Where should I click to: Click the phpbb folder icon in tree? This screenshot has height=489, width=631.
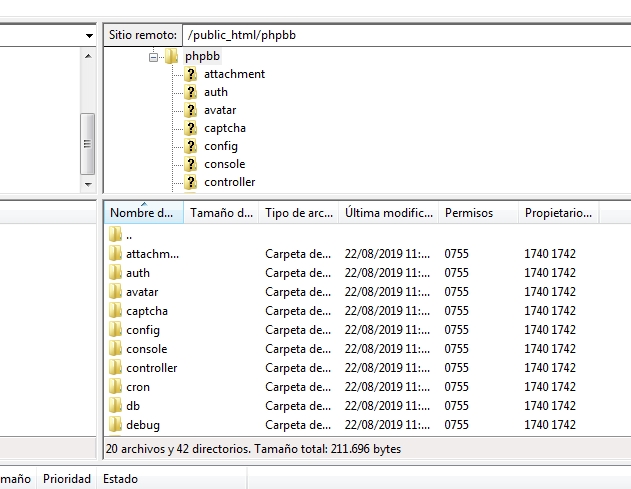coord(171,56)
